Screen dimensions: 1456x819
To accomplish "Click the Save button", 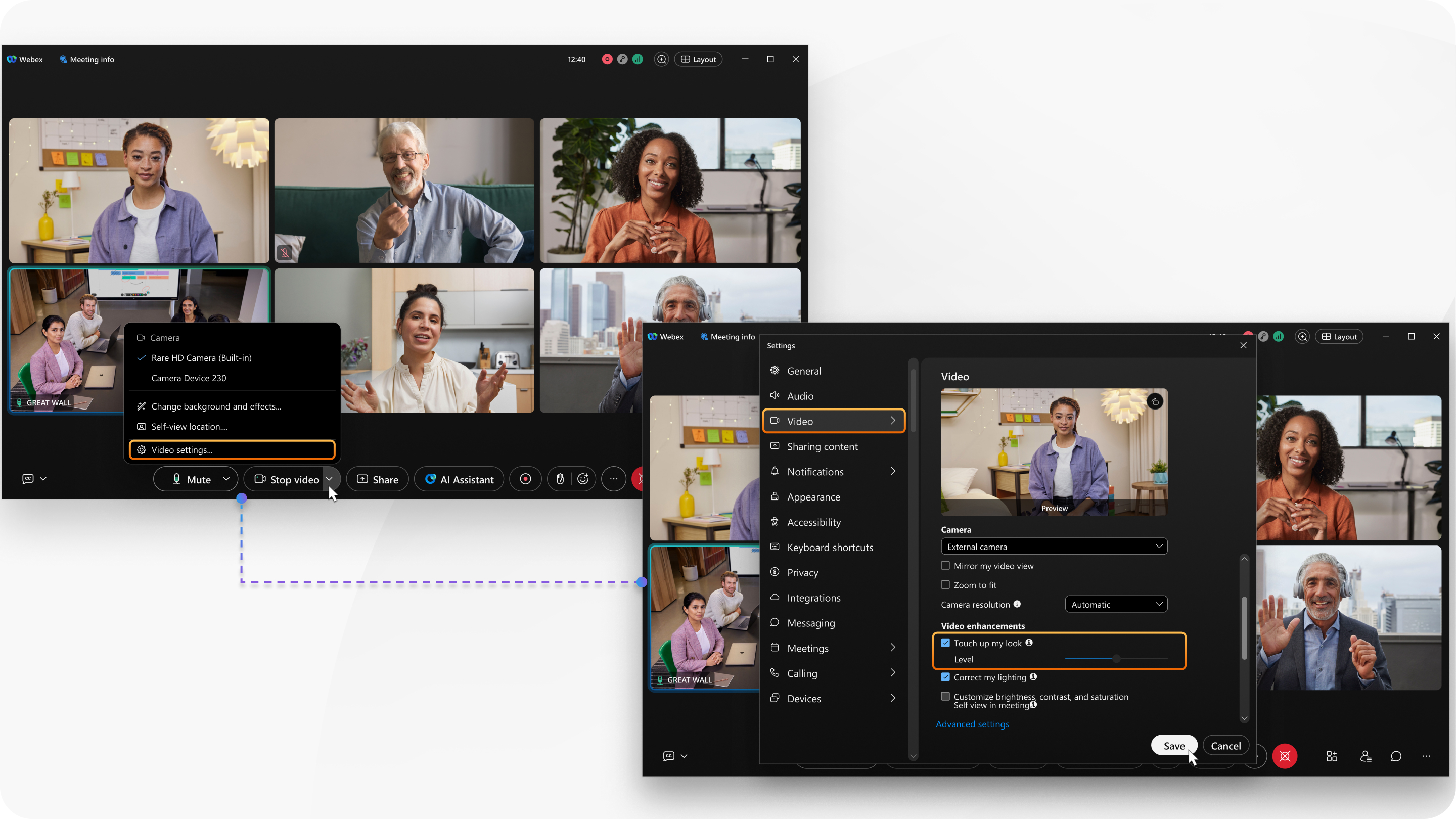I will tap(1173, 746).
